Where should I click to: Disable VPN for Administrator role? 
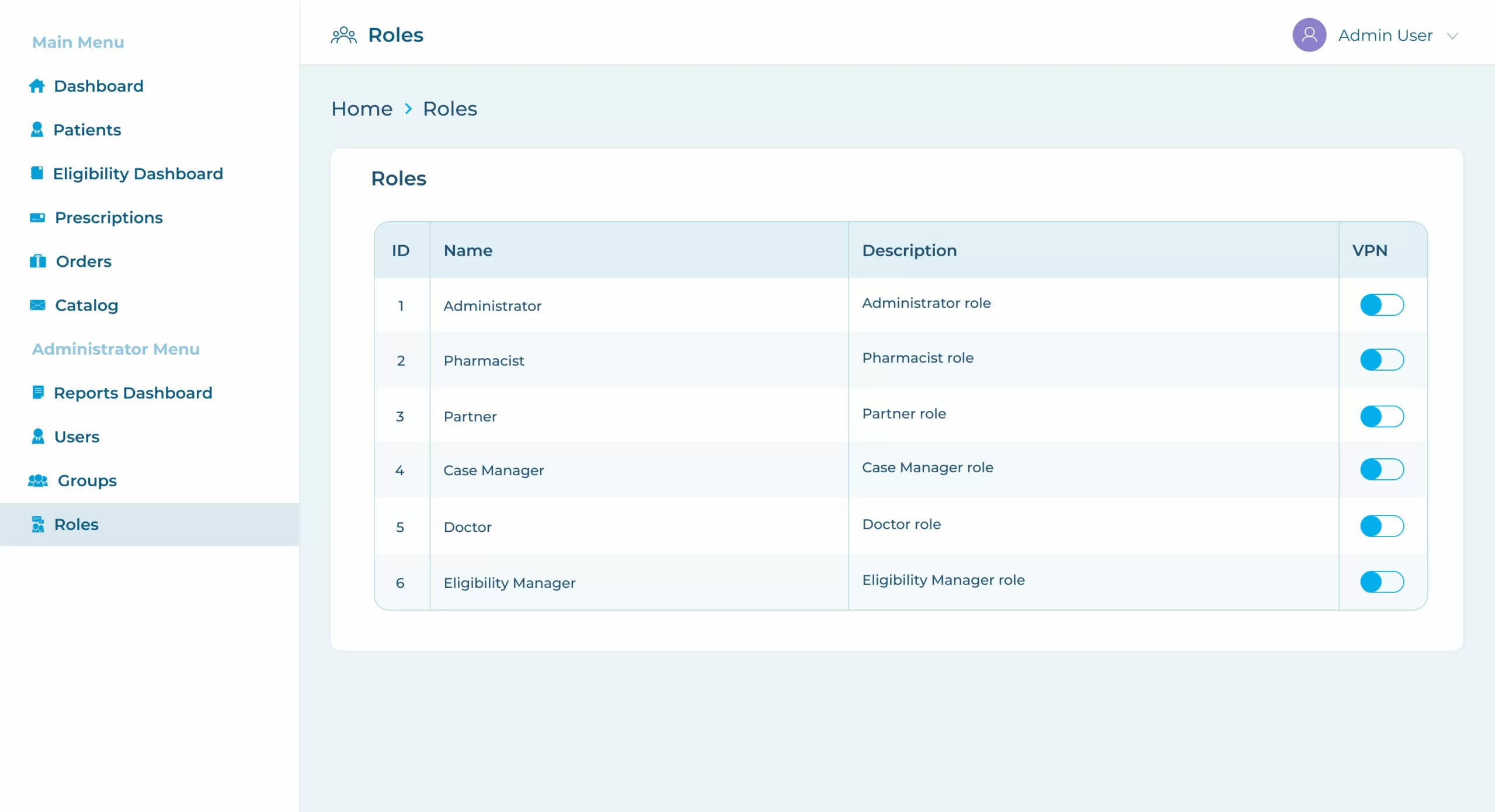point(1381,304)
